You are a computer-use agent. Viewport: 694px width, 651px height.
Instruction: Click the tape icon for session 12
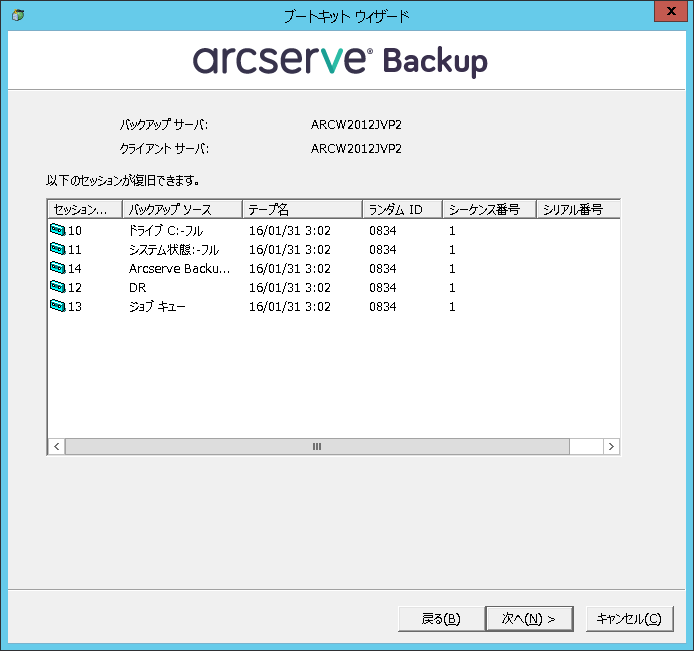click(x=58, y=287)
